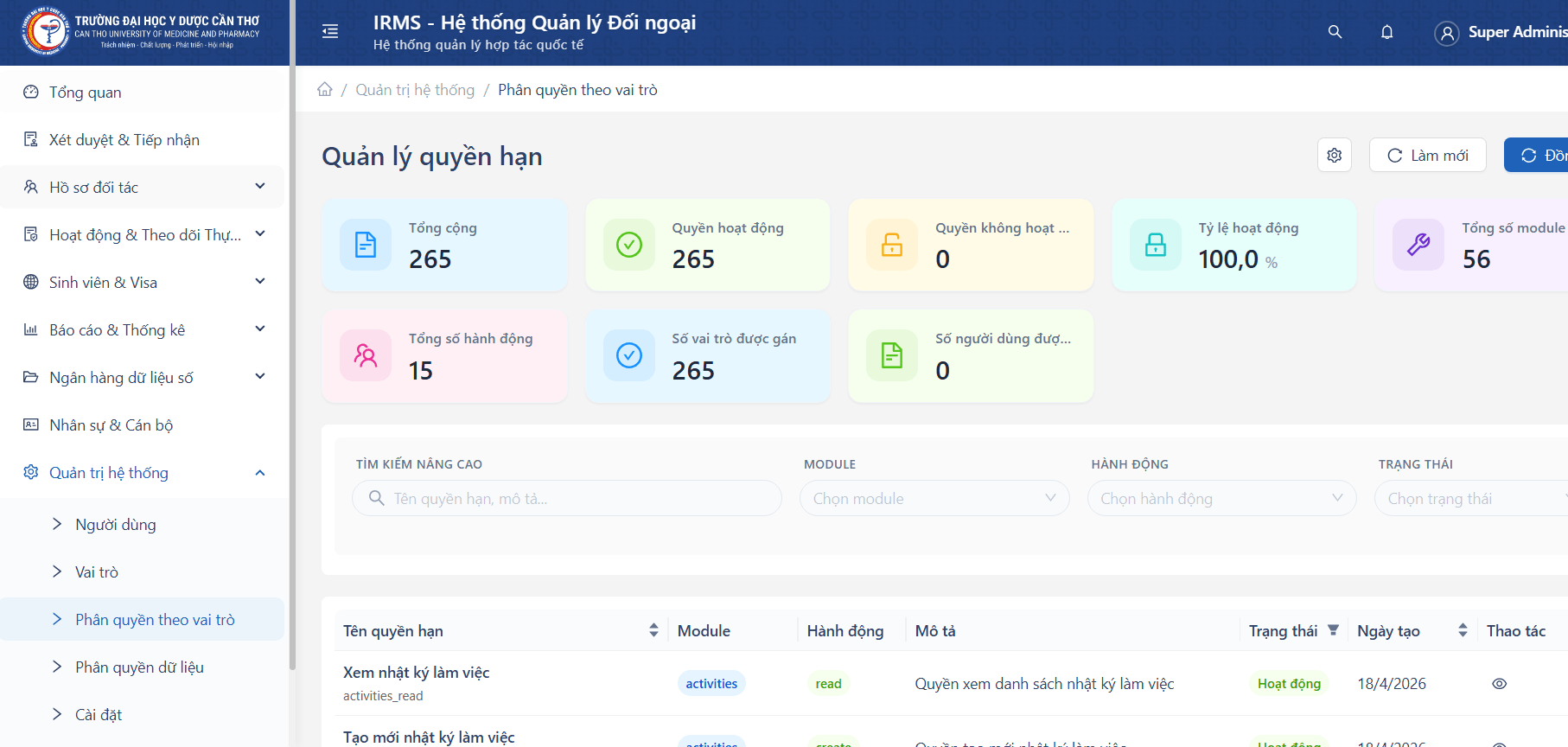The height and width of the screenshot is (747, 1568).
Task: Click the blue sync button beside Làm mới
Action: tap(1537, 156)
